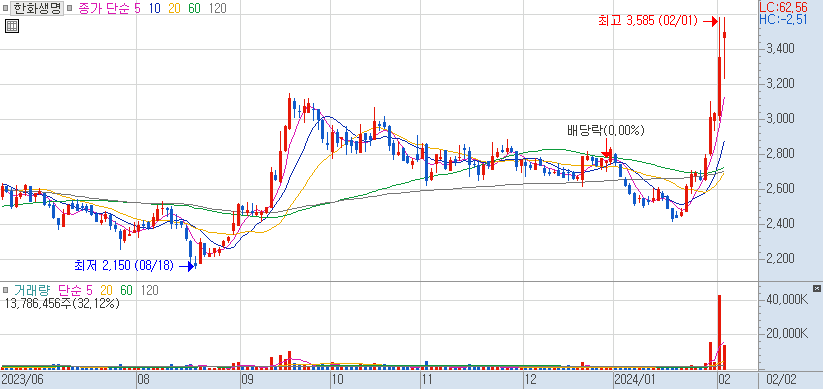This screenshot has width=823, height=389.
Task: Click the volume readout 13,786,456주(32,12%)
Action: (x=62, y=303)
